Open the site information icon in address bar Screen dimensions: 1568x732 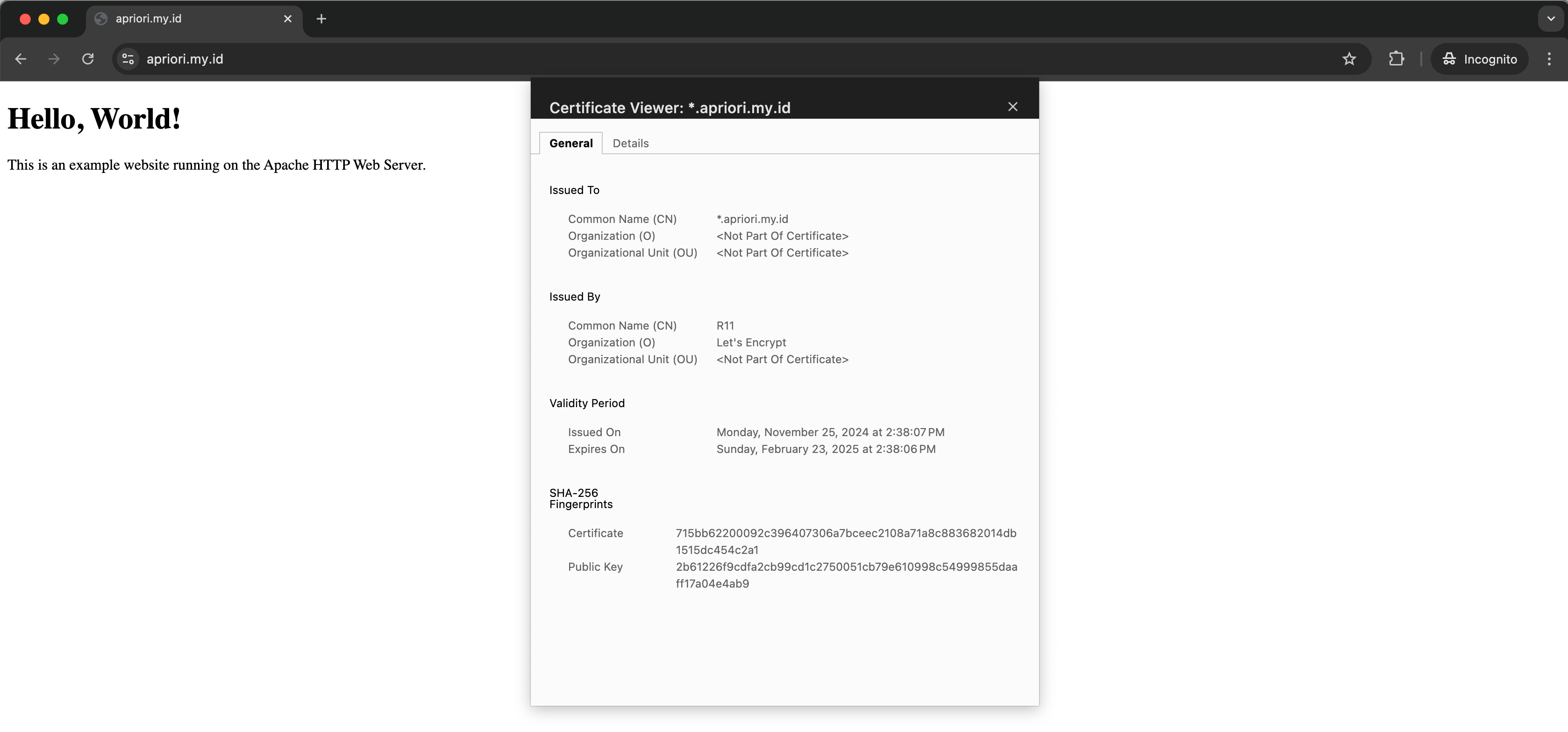pyautogui.click(x=128, y=59)
